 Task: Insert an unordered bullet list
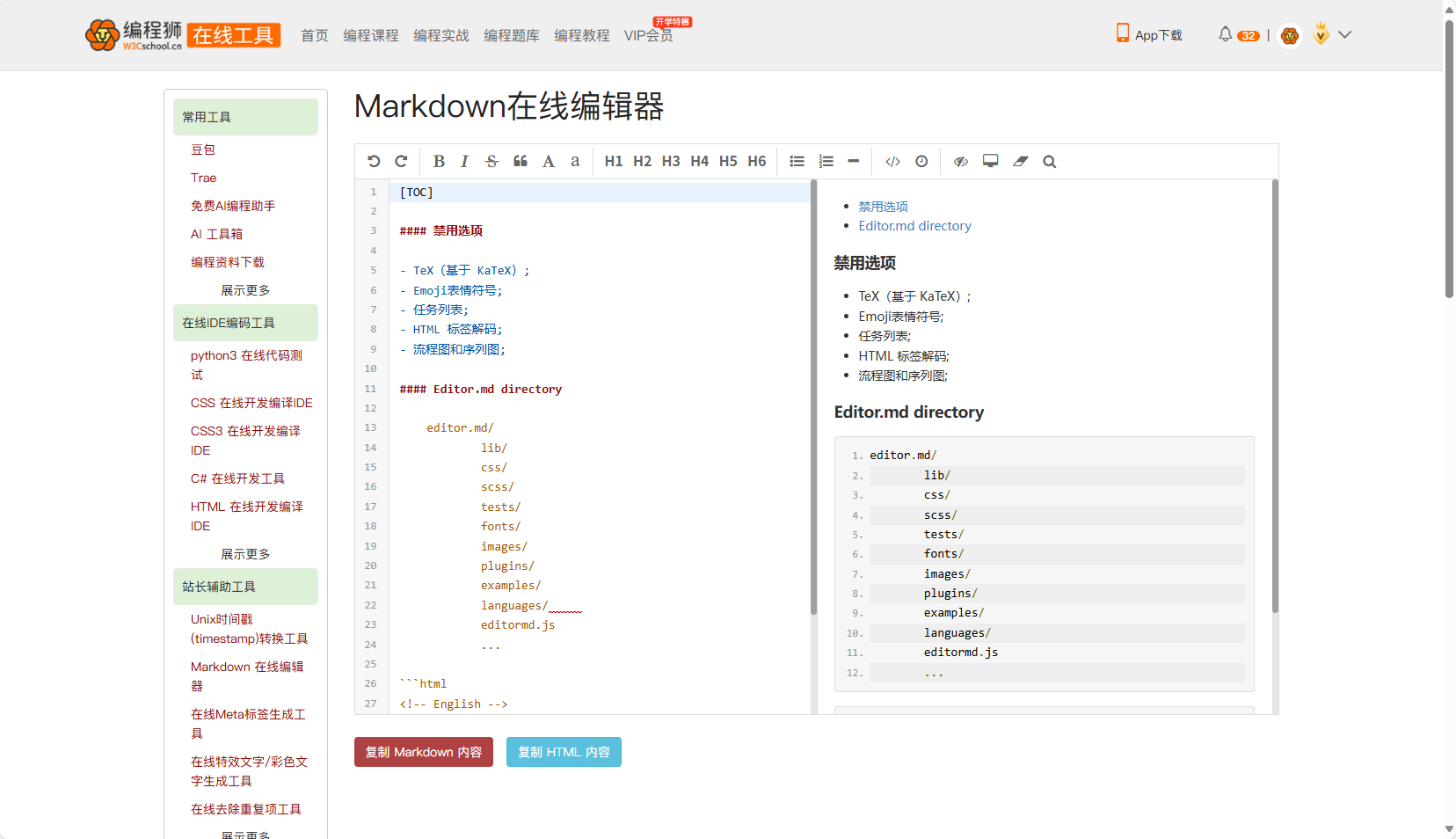click(x=797, y=161)
